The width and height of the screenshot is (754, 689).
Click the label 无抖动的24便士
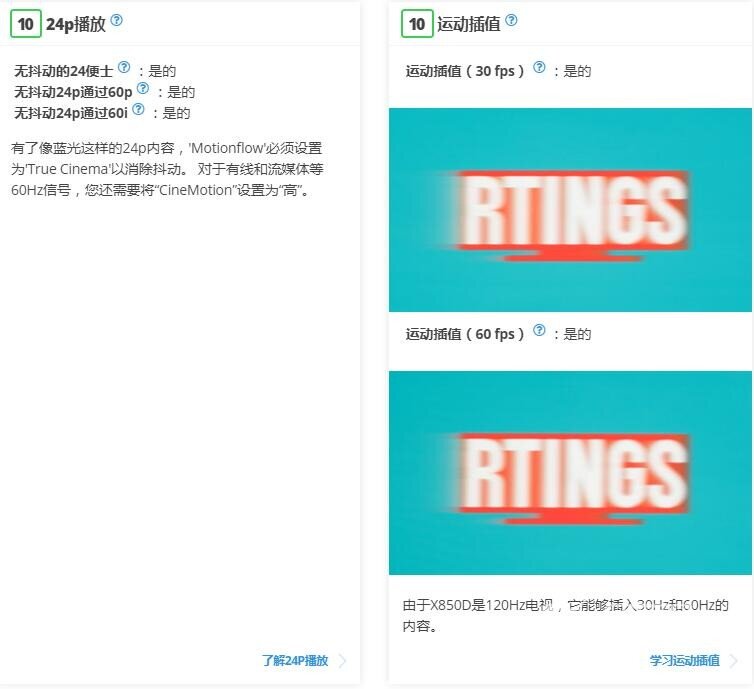(63, 71)
